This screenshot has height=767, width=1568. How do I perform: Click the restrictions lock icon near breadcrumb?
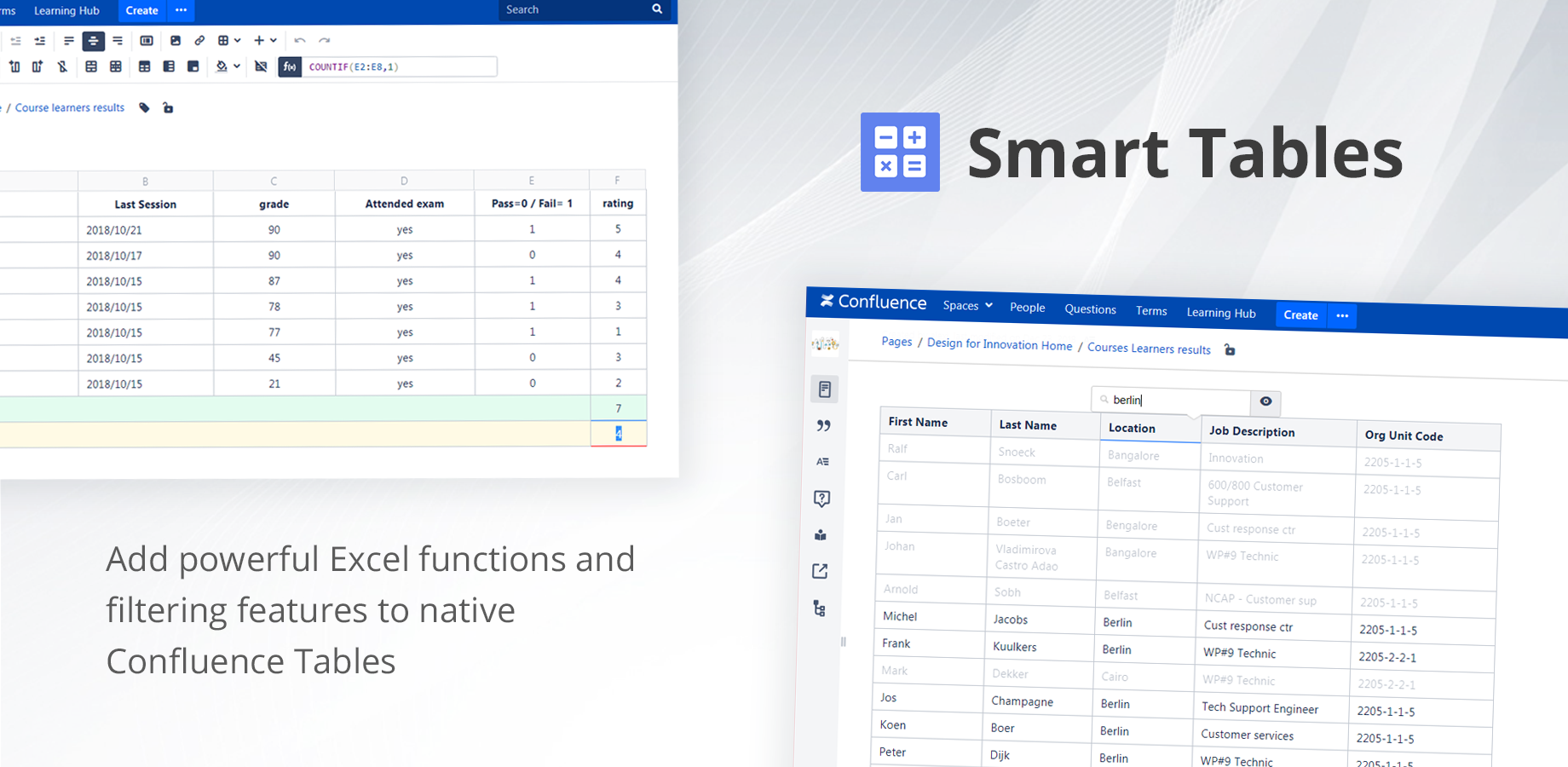[1230, 350]
